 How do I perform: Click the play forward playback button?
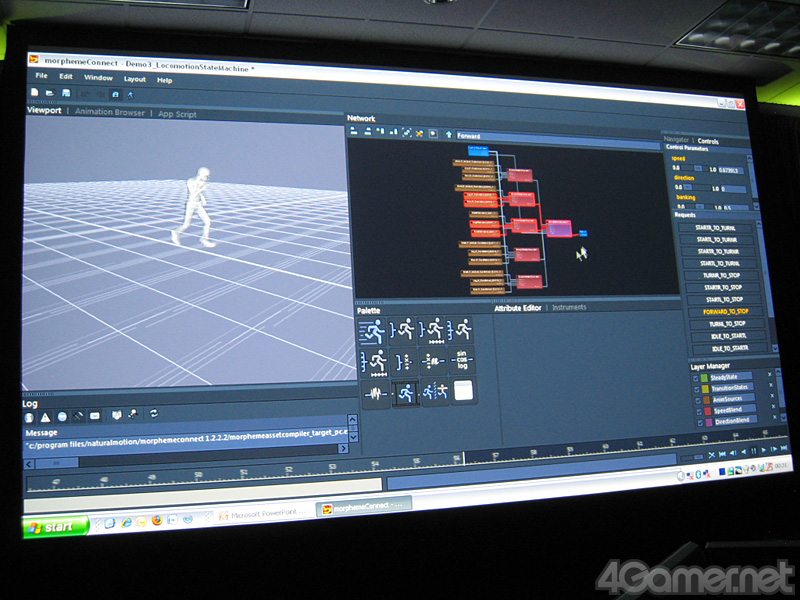coord(764,450)
